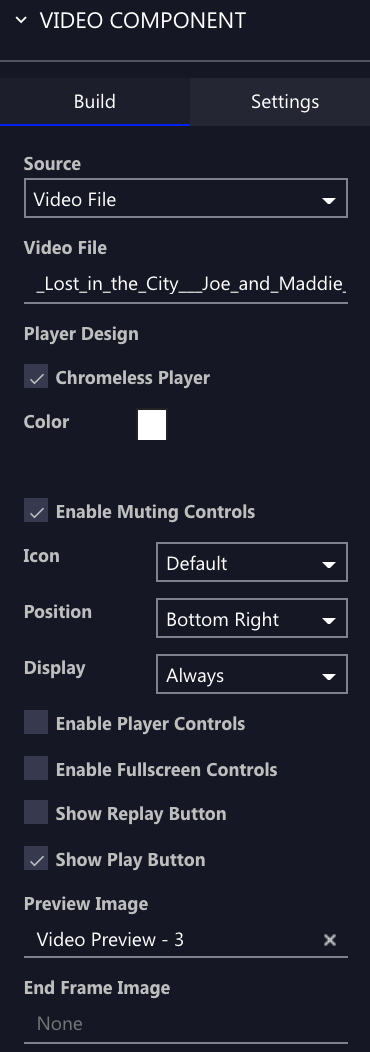Enable the Show Replay Button checkbox

coord(36,812)
